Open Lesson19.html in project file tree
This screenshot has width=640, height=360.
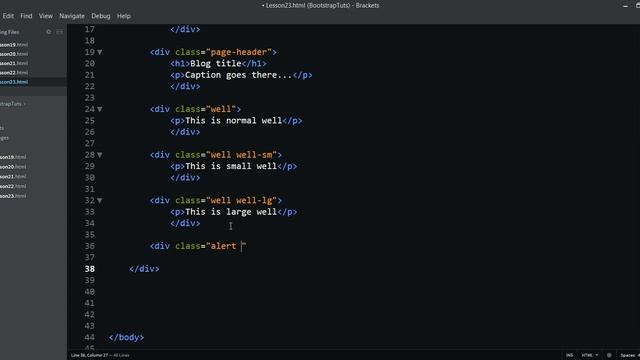(13, 157)
